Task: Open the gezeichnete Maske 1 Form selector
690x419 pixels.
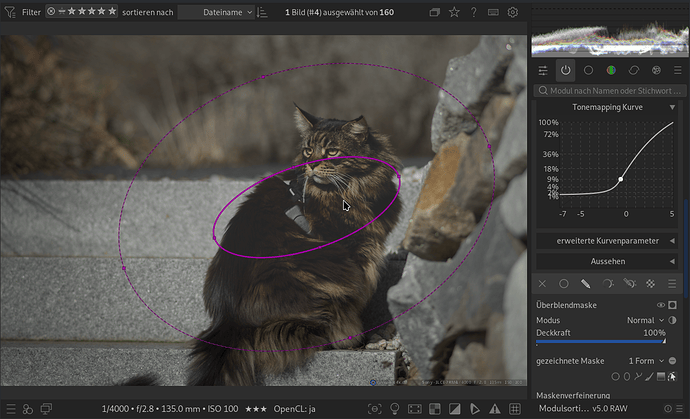Action: [x=644, y=360]
